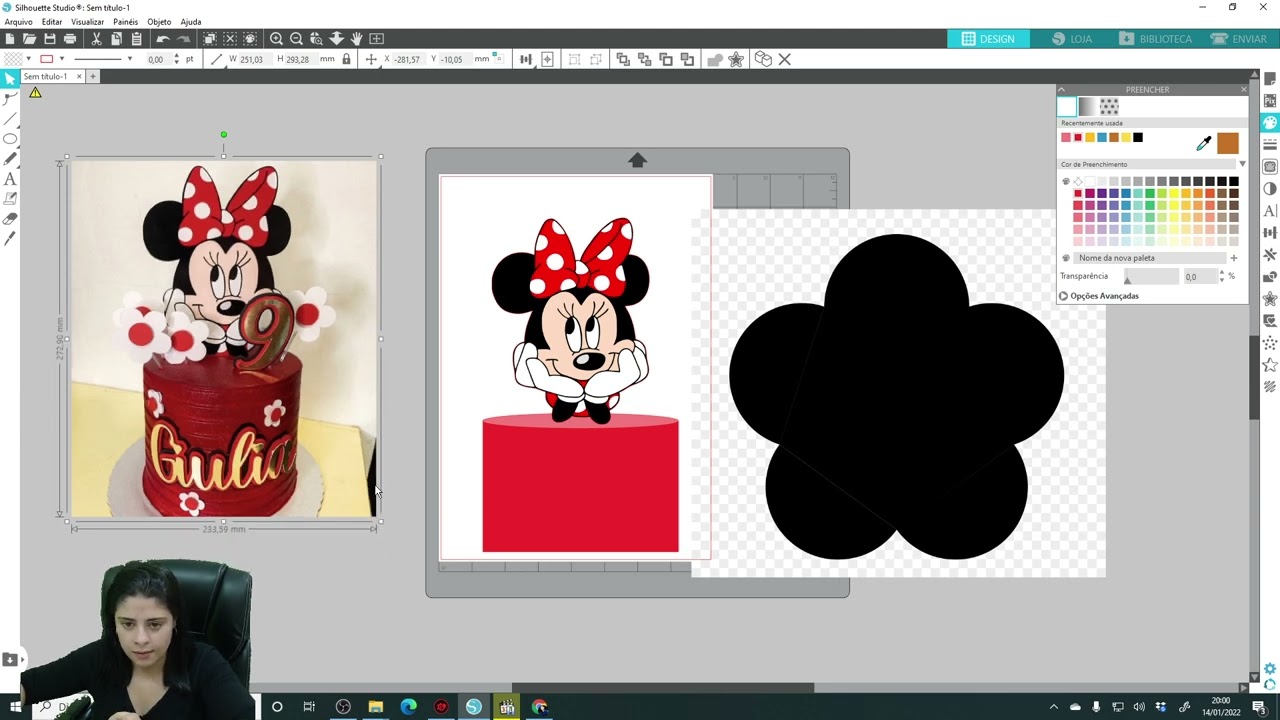Open the Cor de Preenchimento dropdown arrow
1280x720 pixels.
[1242, 164]
